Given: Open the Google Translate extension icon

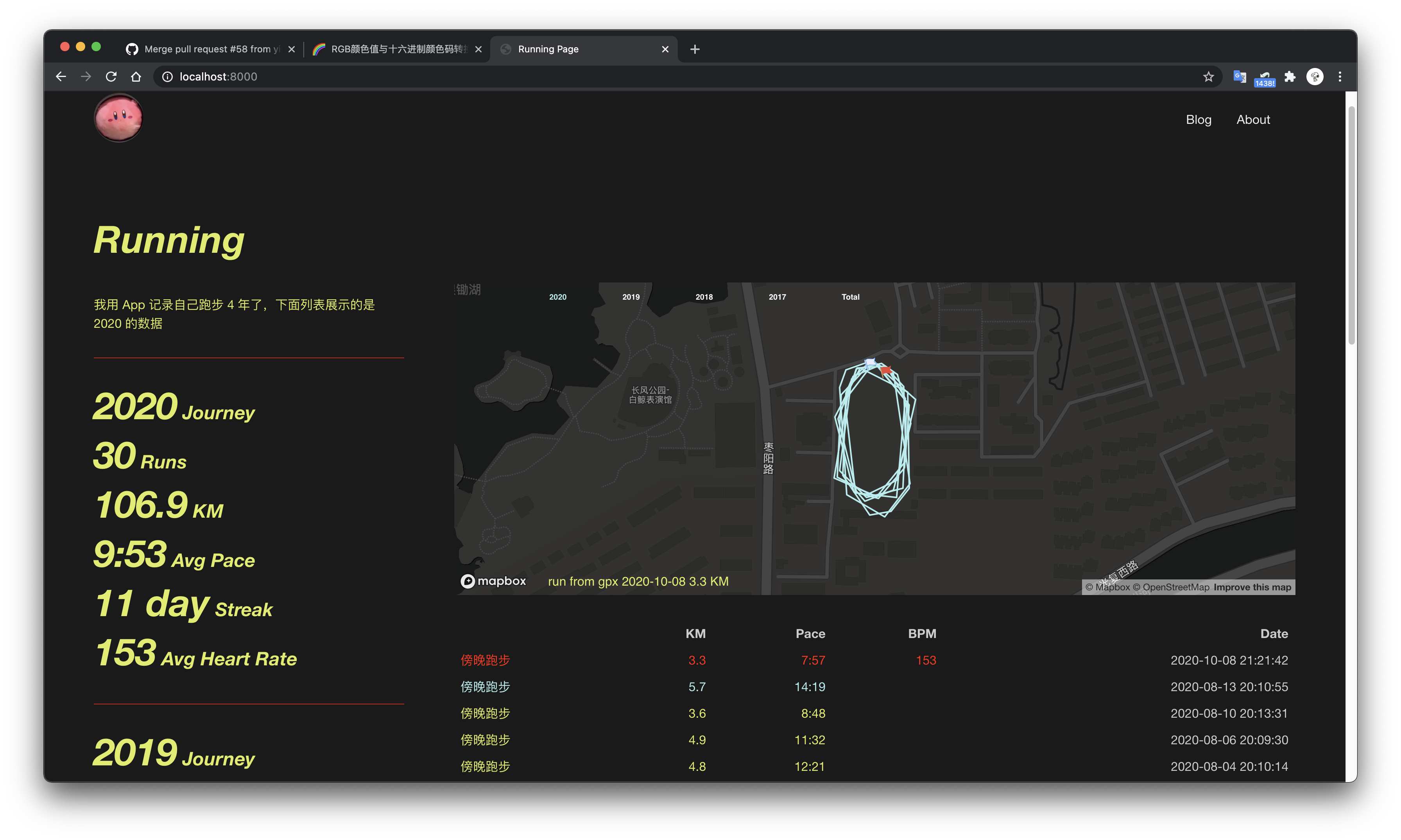Looking at the screenshot, I should point(1240,77).
